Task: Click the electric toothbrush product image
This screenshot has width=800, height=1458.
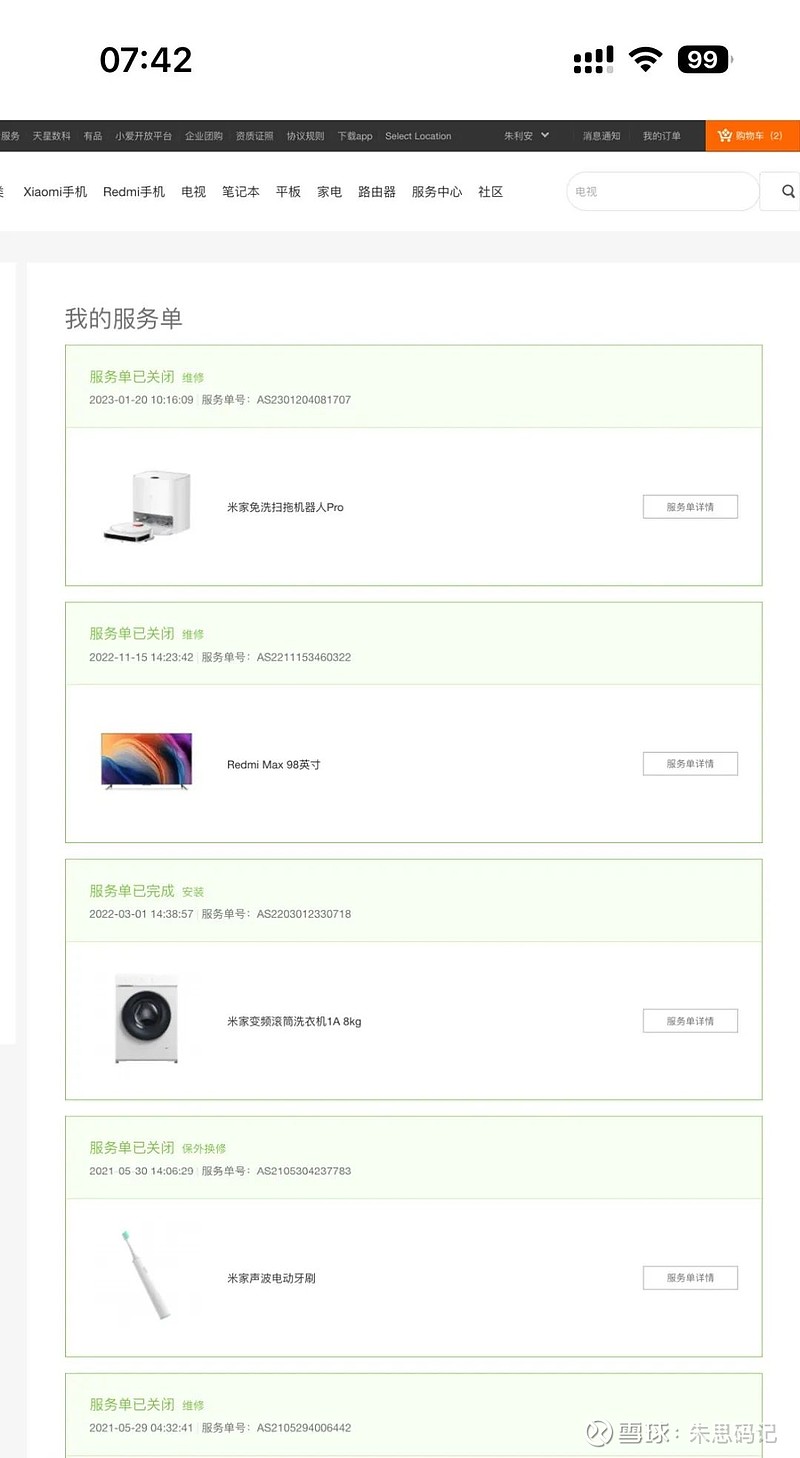Action: (x=146, y=1276)
